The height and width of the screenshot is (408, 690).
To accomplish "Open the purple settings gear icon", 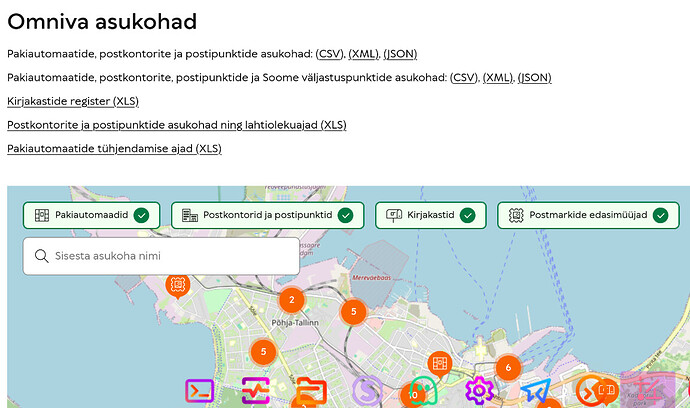I will tap(479, 390).
